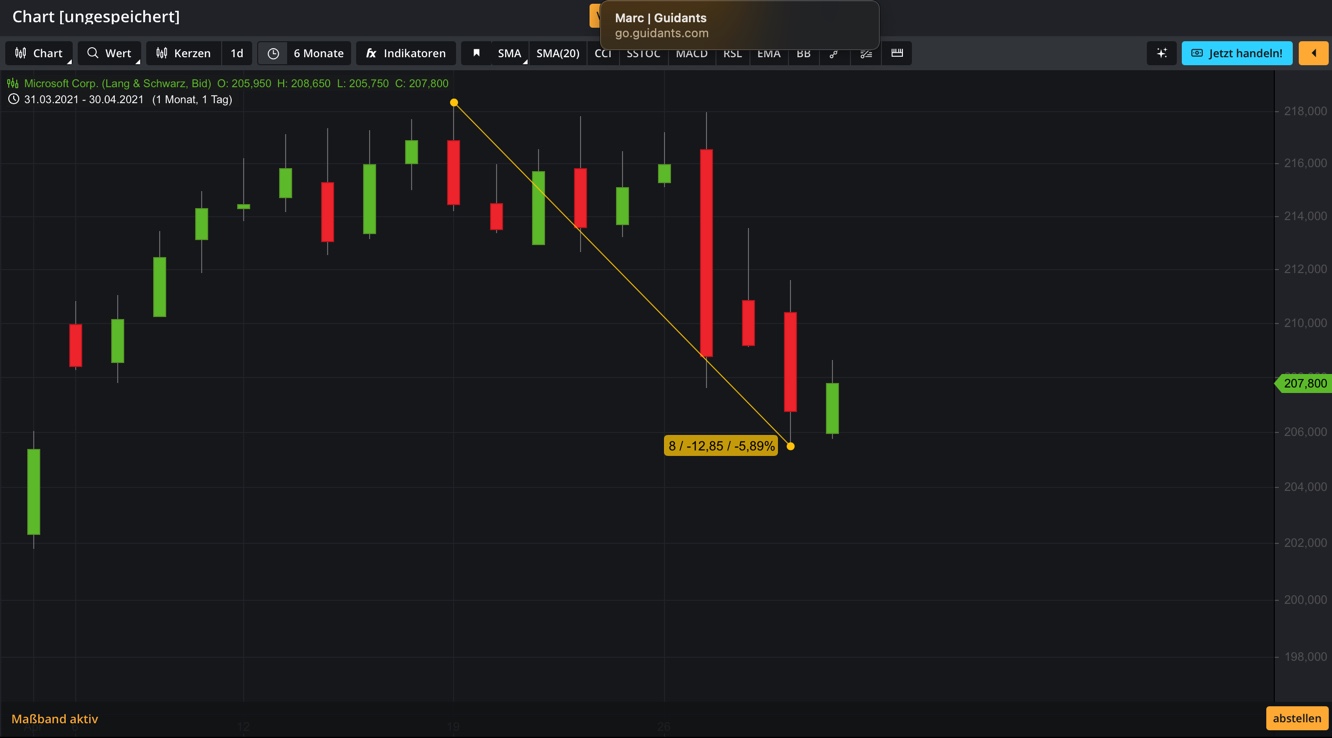Open the Chart menu dropdown
The height and width of the screenshot is (738, 1332).
(39, 53)
